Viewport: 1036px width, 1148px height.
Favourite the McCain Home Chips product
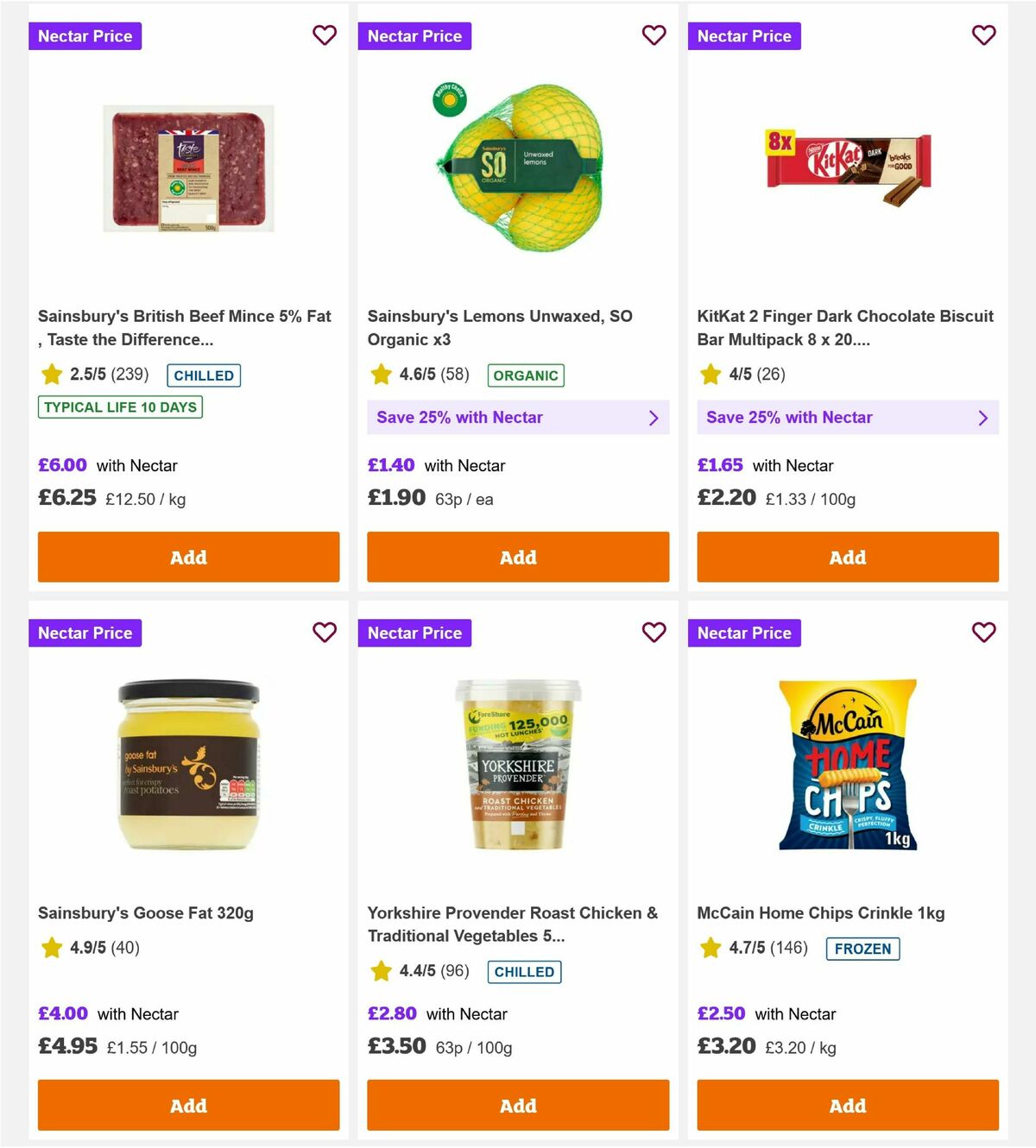983,633
